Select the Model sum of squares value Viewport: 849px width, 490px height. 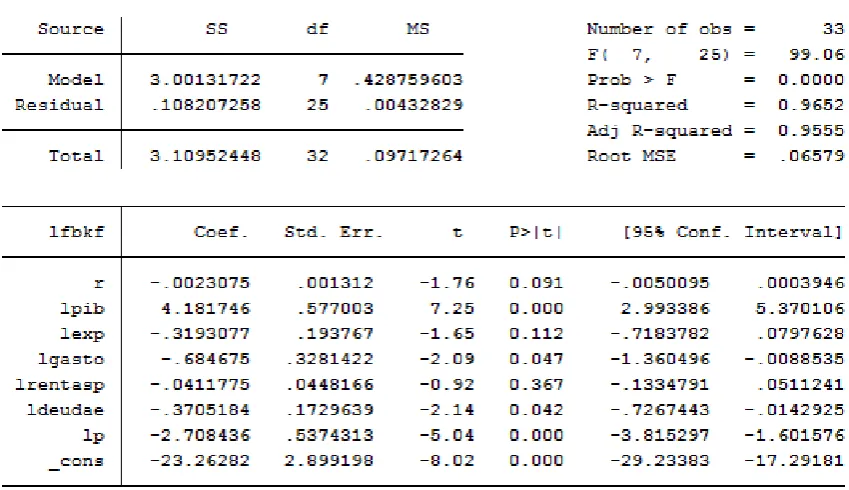coord(205,80)
